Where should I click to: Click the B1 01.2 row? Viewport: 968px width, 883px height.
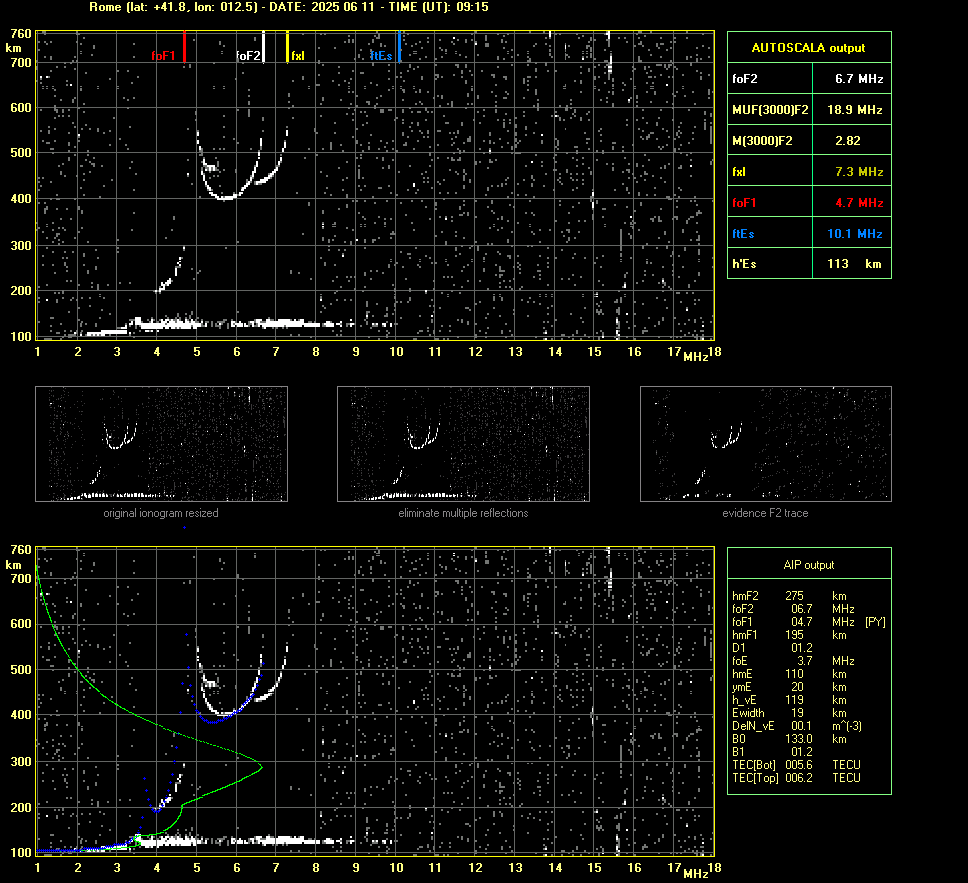coord(772,751)
